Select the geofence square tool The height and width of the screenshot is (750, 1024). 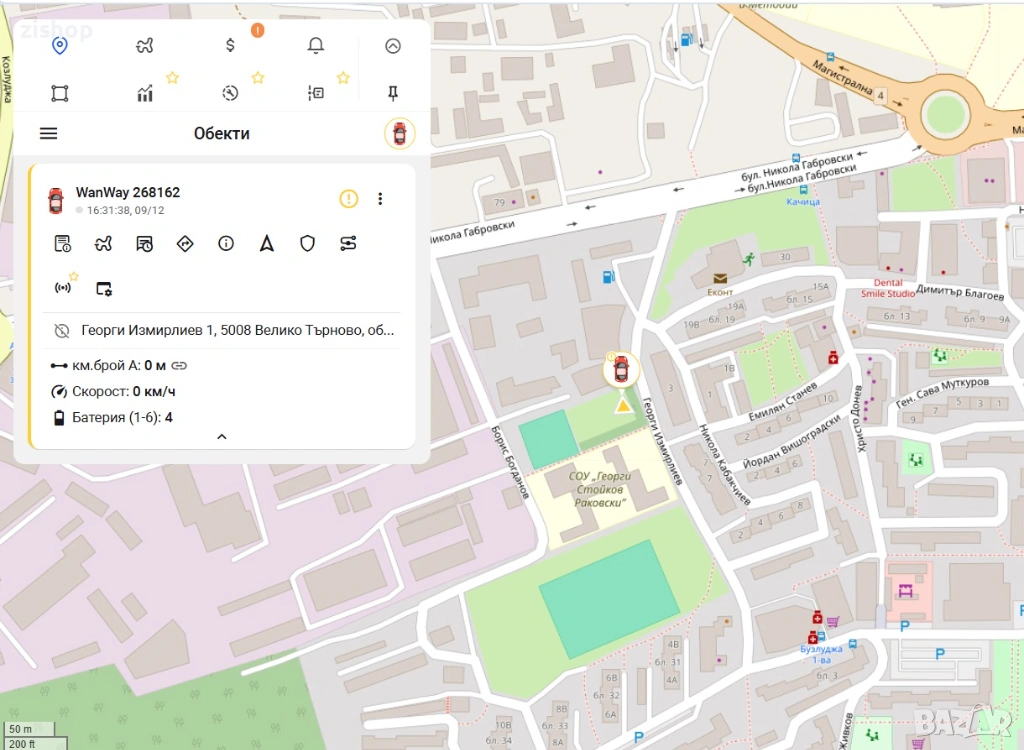coord(59,93)
